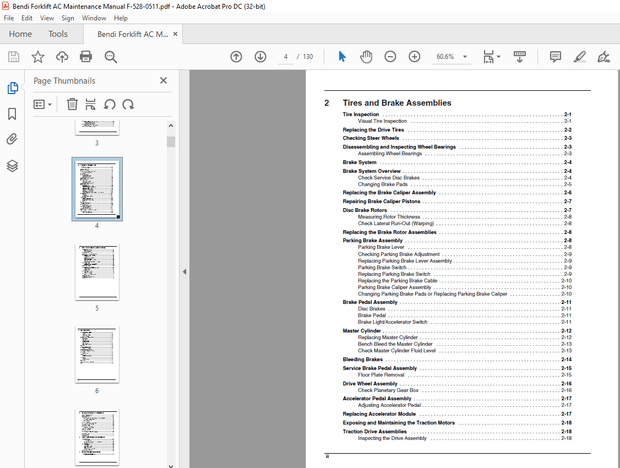Select the Hand pan tool
620x468 pixels.
(366, 57)
